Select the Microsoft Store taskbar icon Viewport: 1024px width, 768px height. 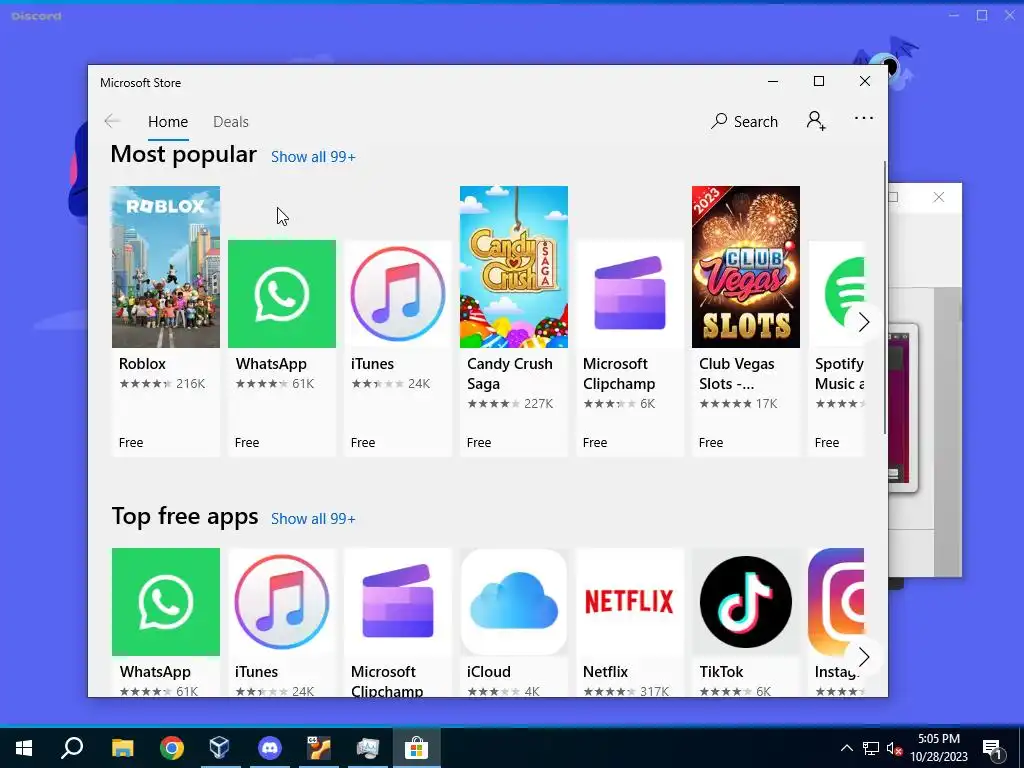point(416,748)
